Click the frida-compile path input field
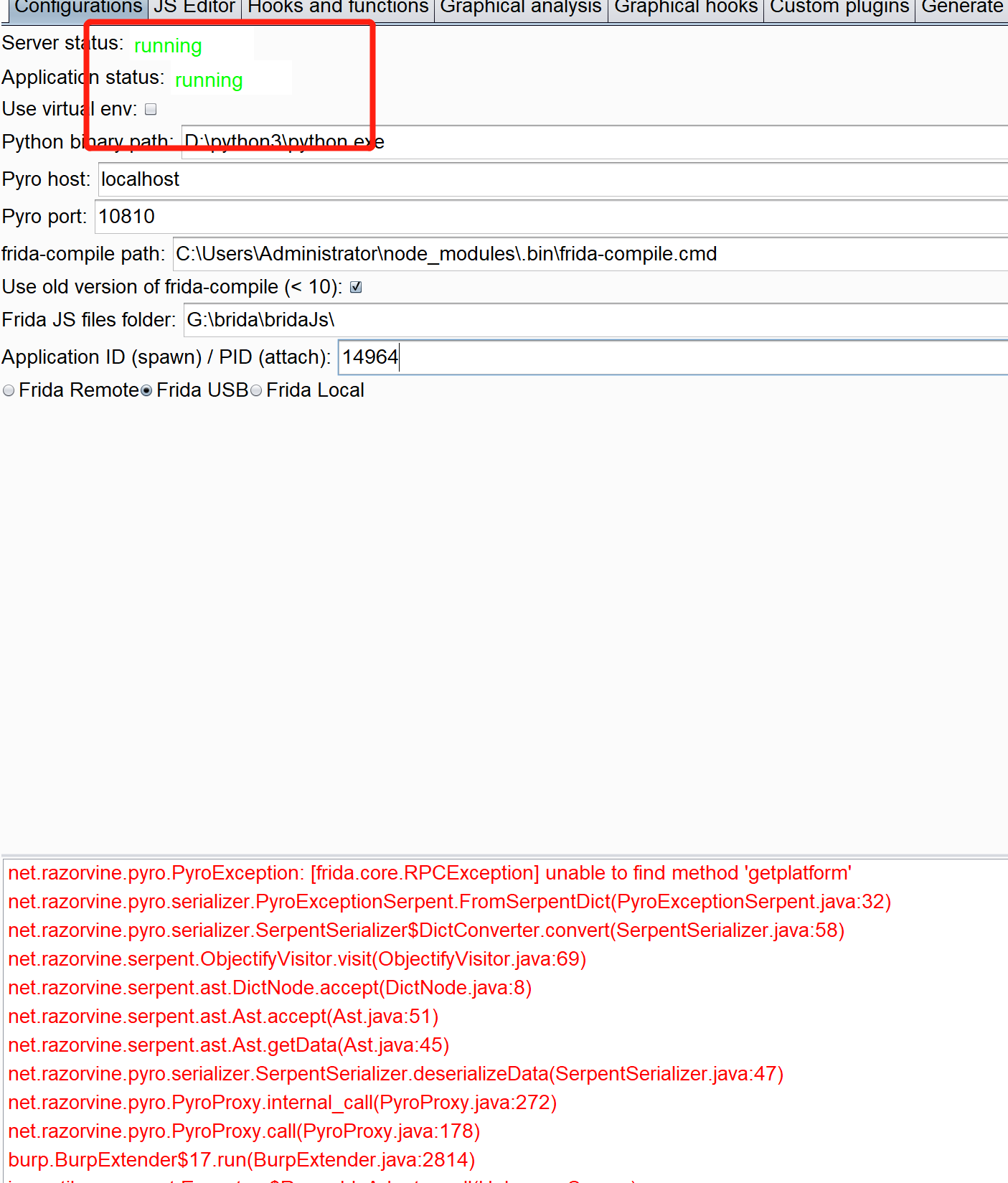 point(590,254)
